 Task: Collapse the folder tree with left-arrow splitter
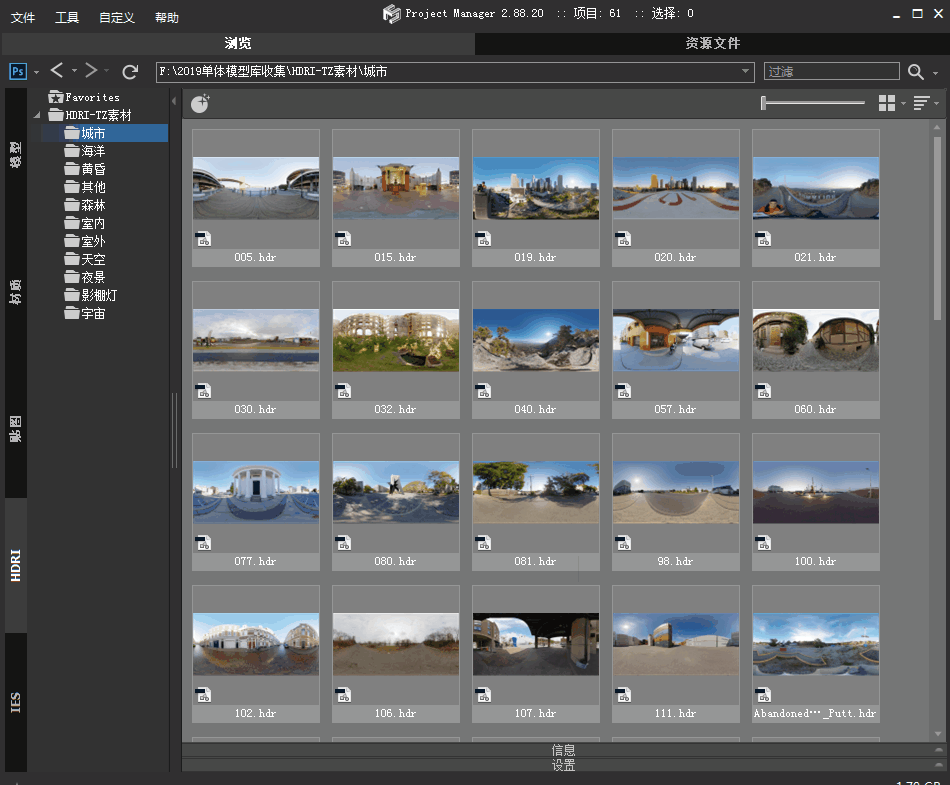[x=174, y=101]
